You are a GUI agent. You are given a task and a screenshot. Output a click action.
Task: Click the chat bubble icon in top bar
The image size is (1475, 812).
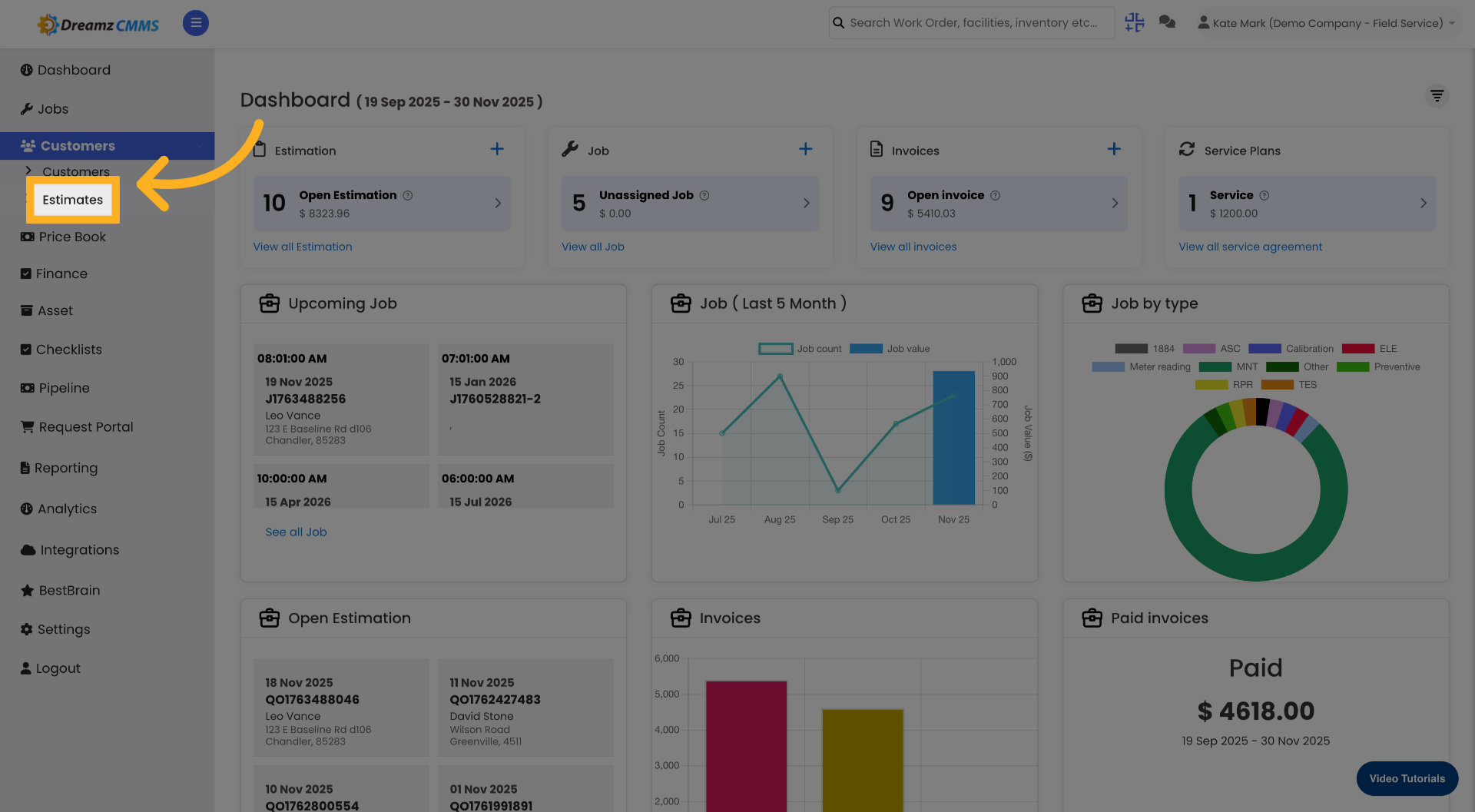point(1167,22)
